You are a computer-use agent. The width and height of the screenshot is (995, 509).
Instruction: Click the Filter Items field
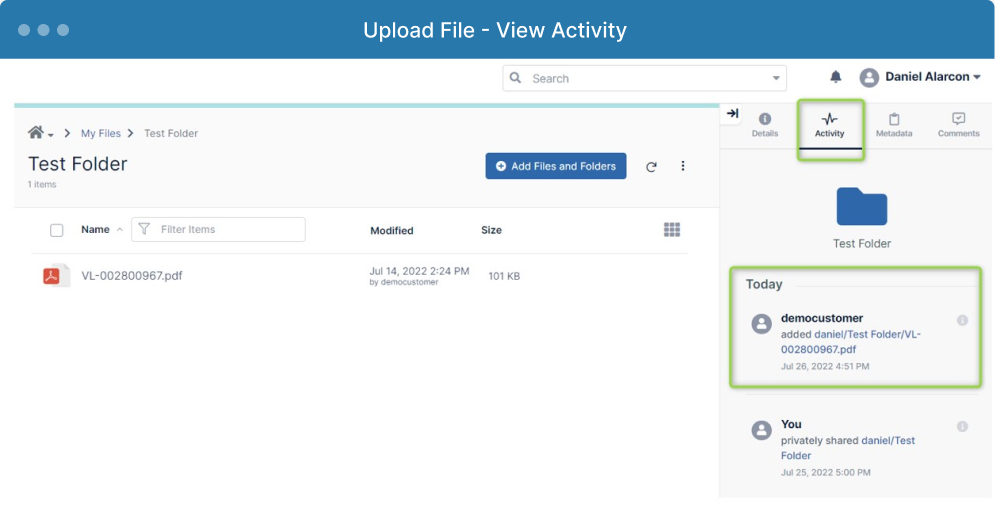pyautogui.click(x=218, y=229)
